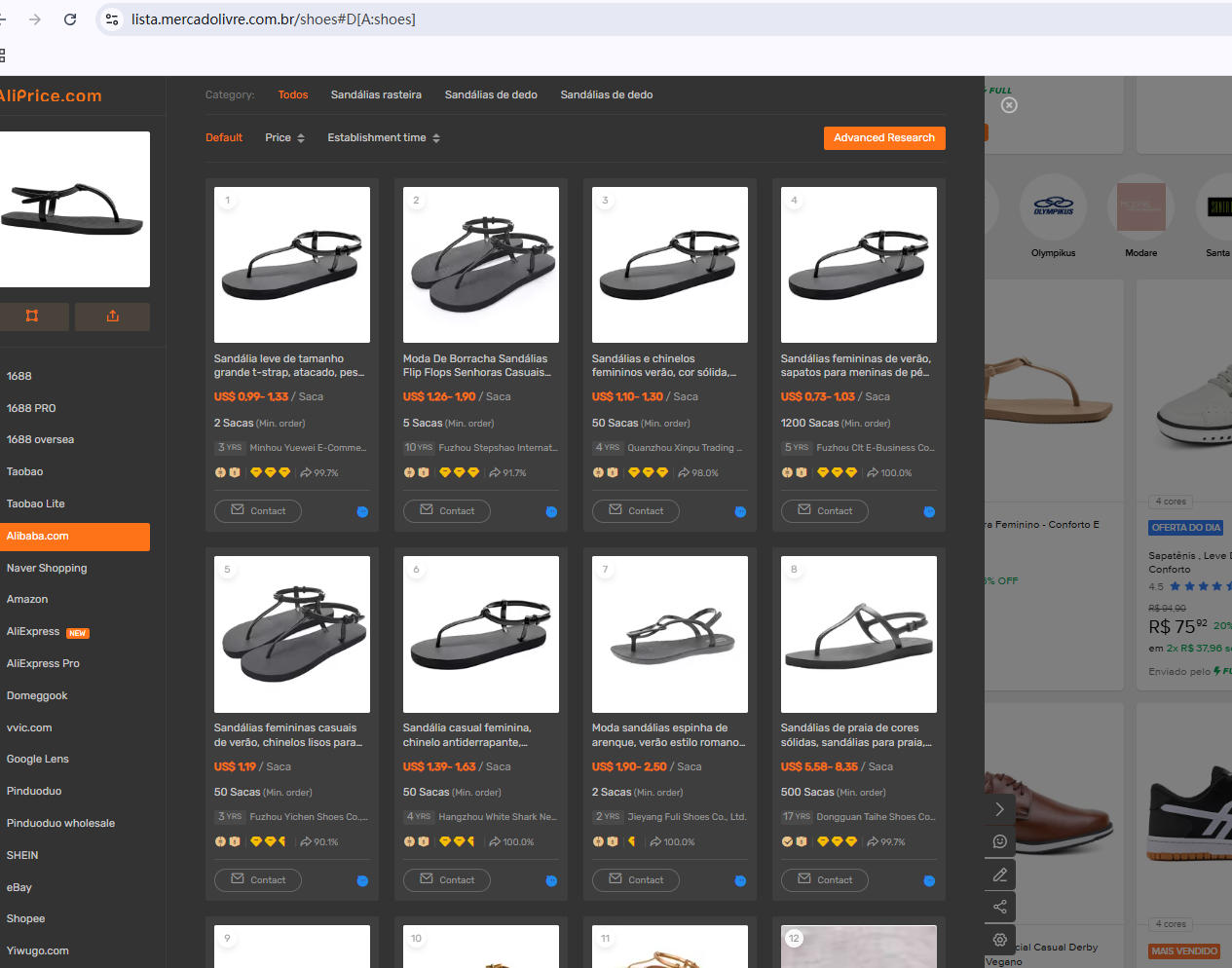Click blue chat icon on Minhou Yuewei card
This screenshot has height=968, width=1232.
(362, 511)
